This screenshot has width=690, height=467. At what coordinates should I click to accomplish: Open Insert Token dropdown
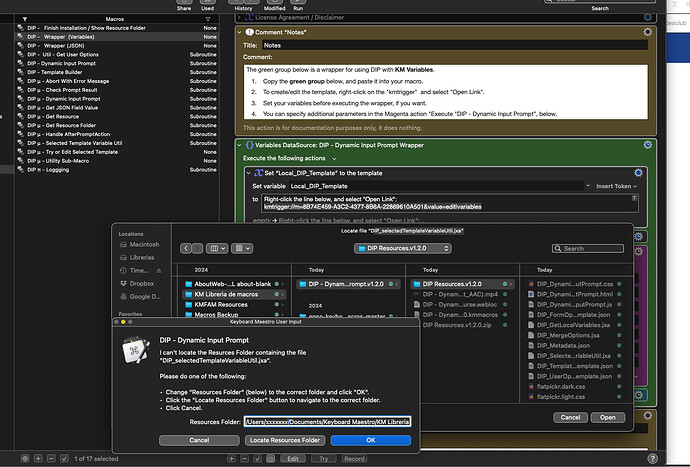pyautogui.click(x=617, y=186)
